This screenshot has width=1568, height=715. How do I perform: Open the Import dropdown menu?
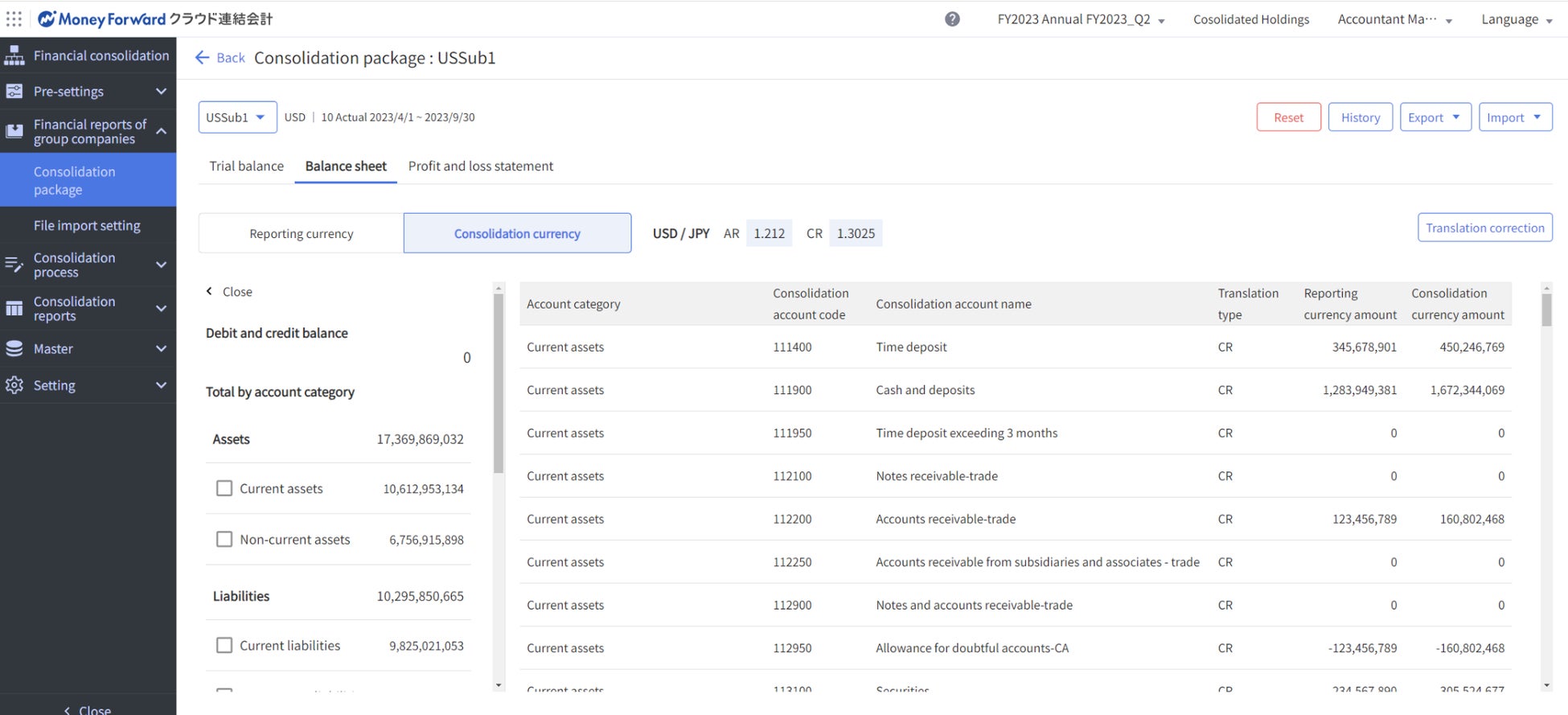1514,117
